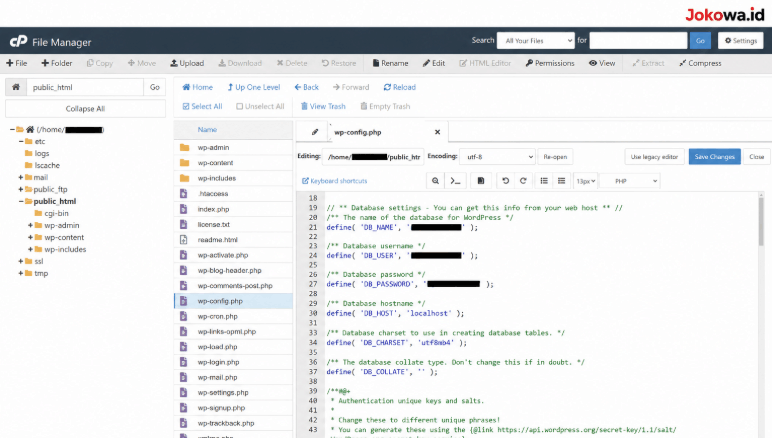Go to Home in navigation bar
Screen dimensions: 772x438
click(197, 87)
